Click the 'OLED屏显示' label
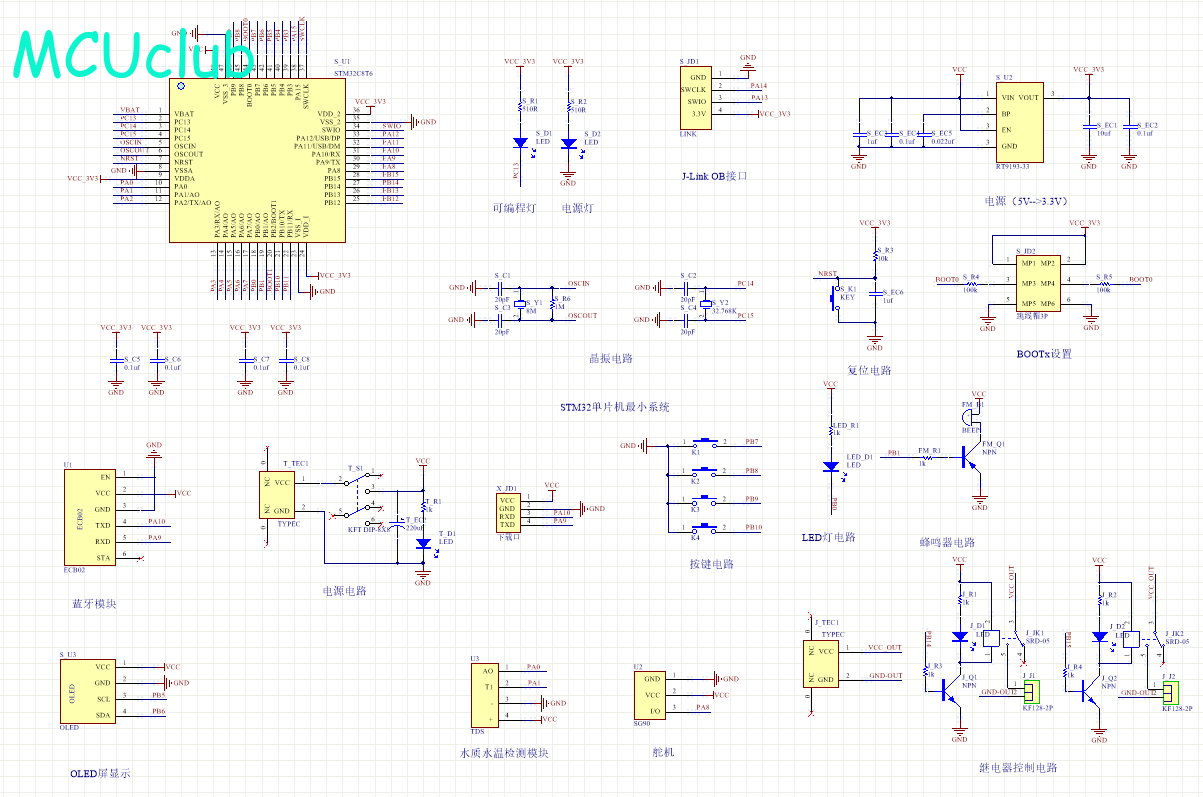This screenshot has height=797, width=1203. (101, 774)
